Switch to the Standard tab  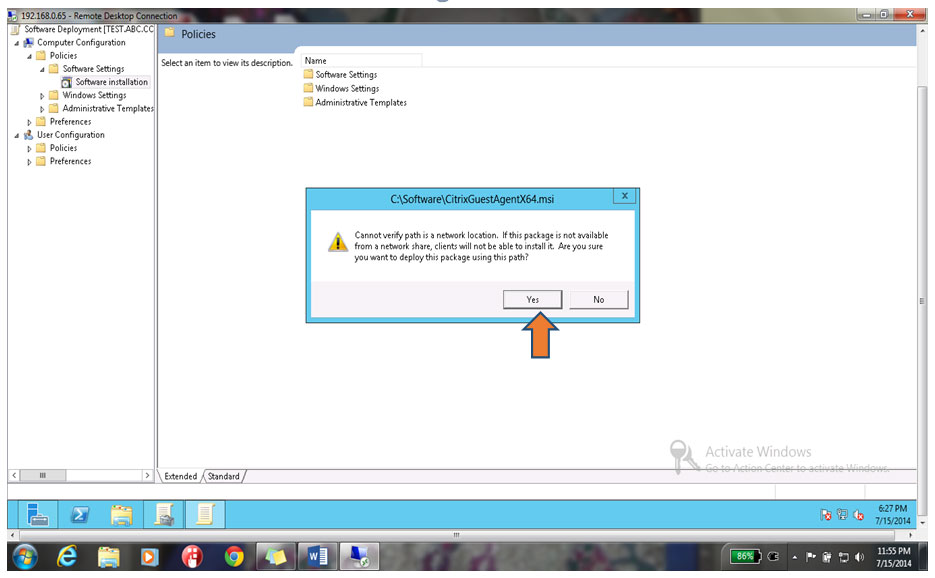click(224, 476)
